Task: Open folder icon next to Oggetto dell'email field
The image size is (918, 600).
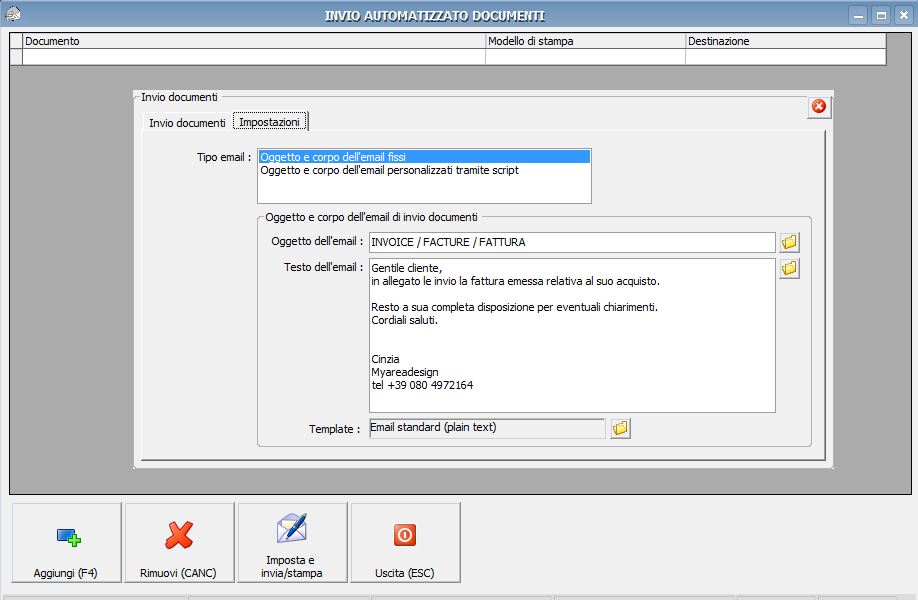Action: [x=789, y=242]
